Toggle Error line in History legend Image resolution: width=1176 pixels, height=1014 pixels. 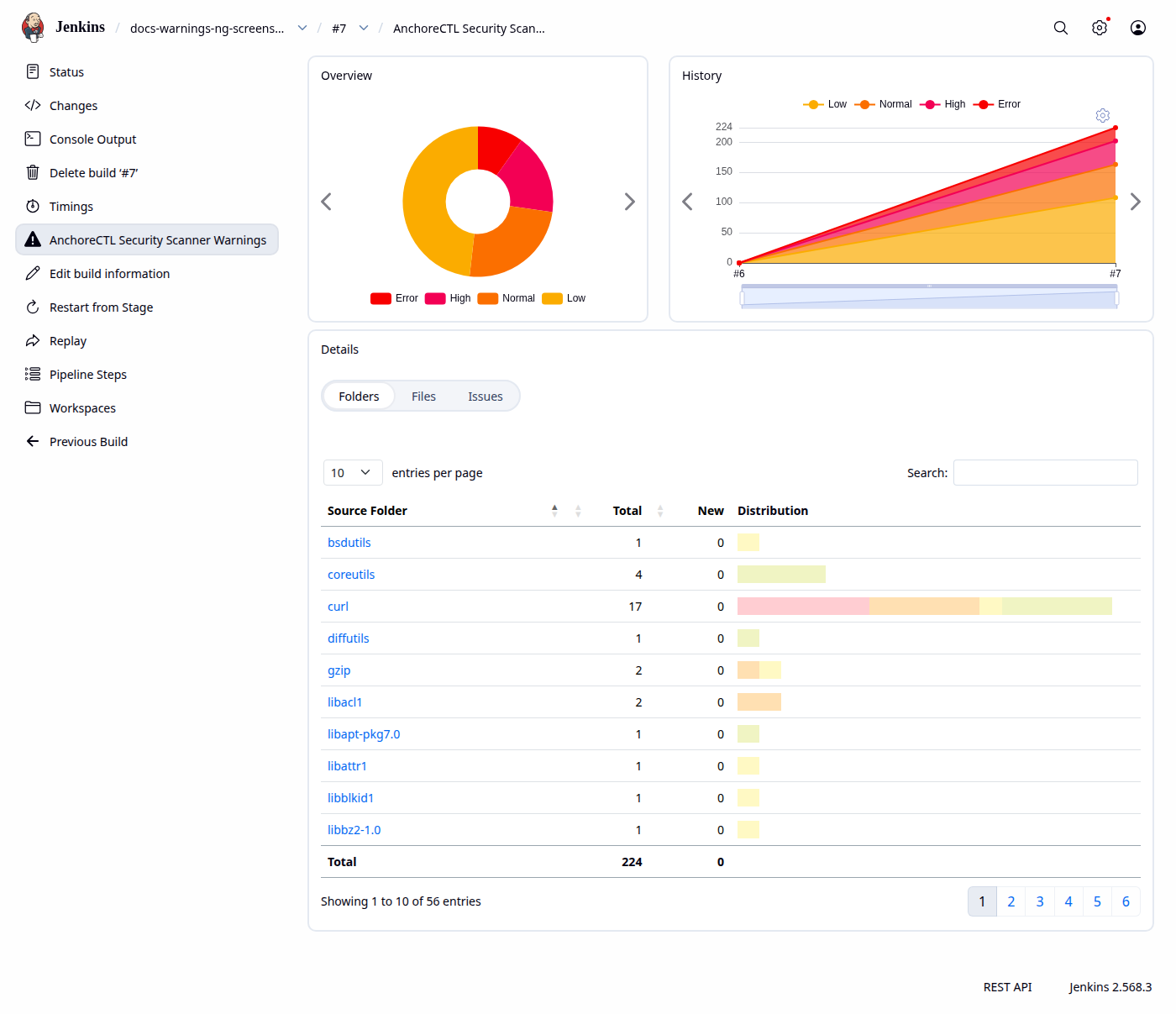click(997, 104)
